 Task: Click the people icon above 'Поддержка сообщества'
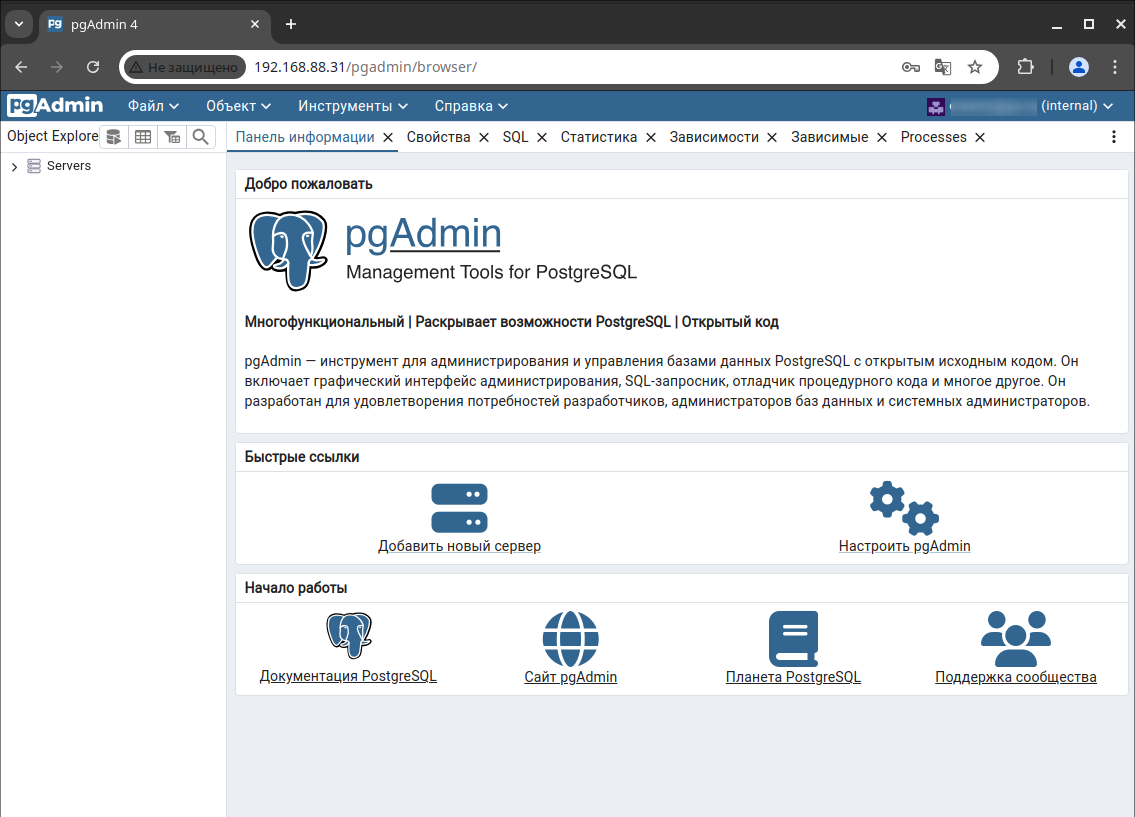point(1016,638)
